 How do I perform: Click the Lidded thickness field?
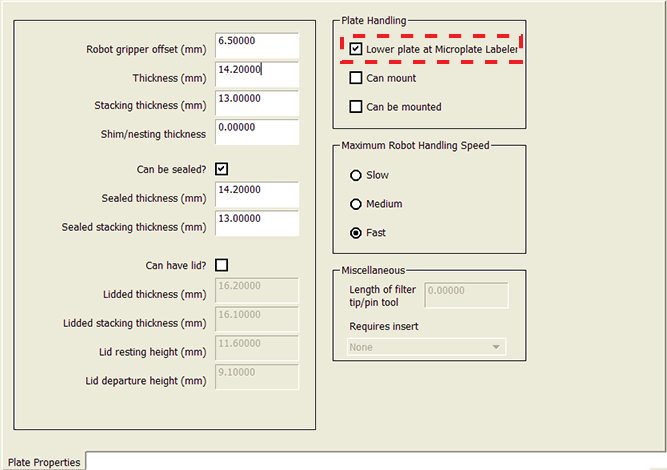[257, 290]
